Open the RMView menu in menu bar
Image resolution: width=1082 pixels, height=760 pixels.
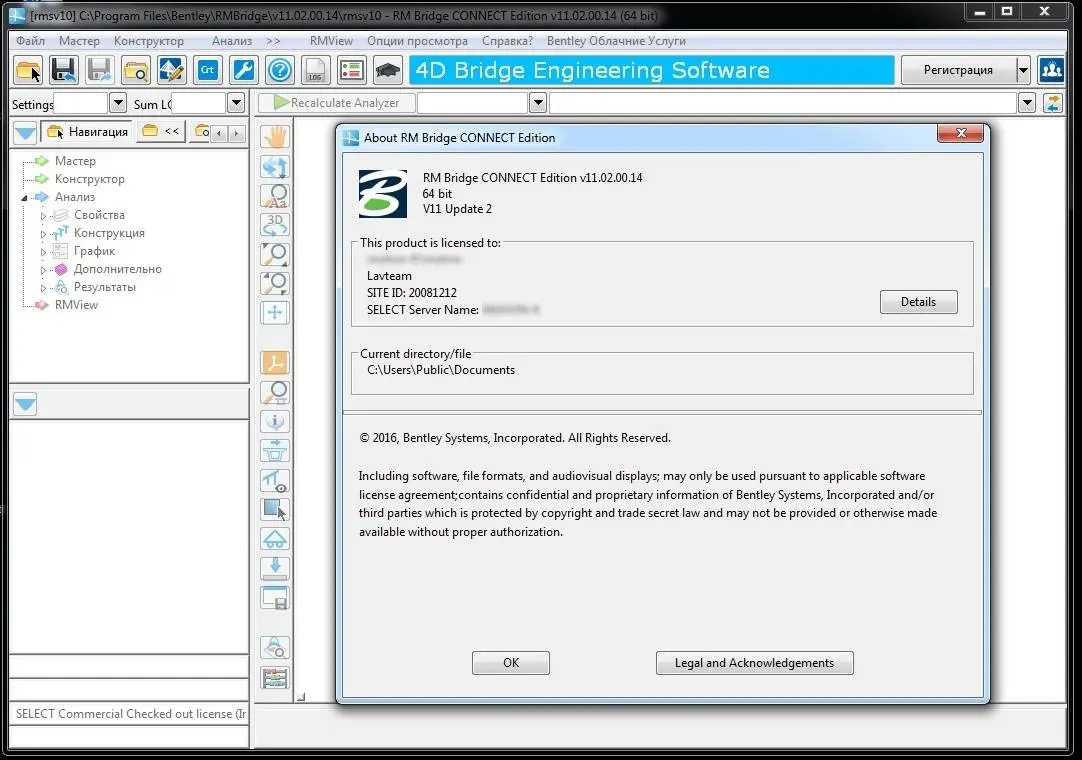(x=331, y=41)
